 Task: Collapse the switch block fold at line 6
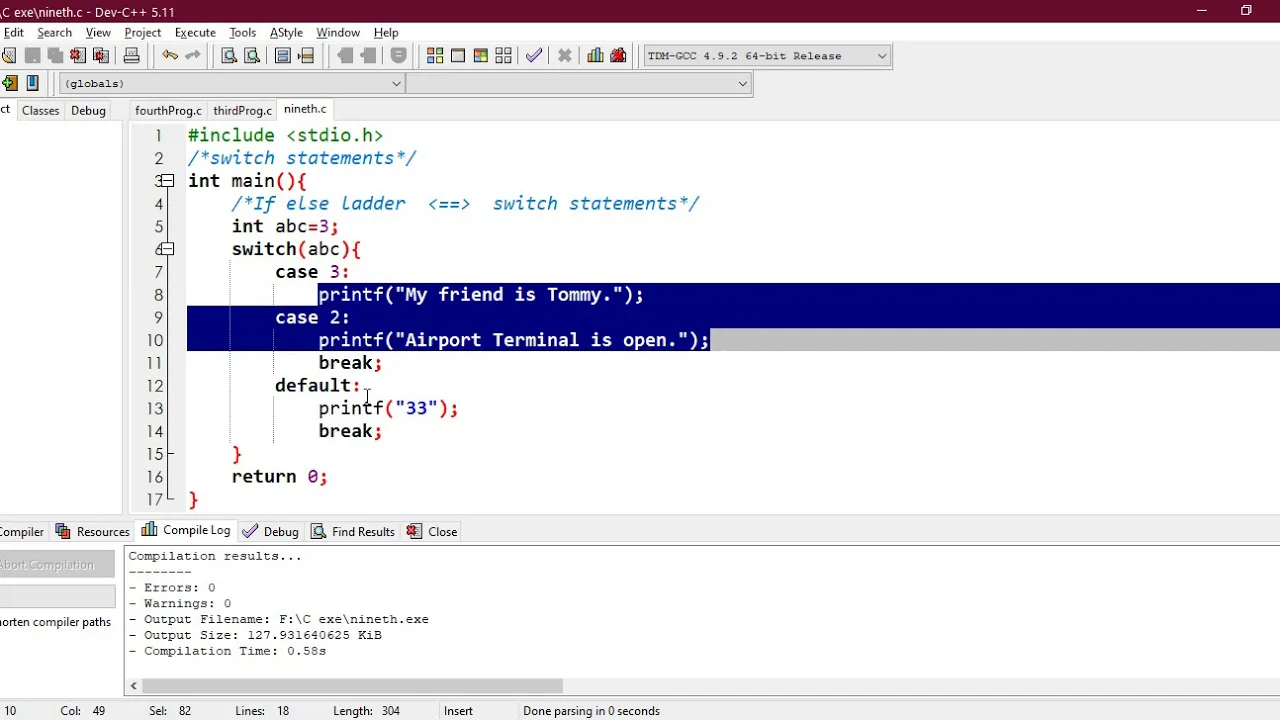pyautogui.click(x=167, y=249)
